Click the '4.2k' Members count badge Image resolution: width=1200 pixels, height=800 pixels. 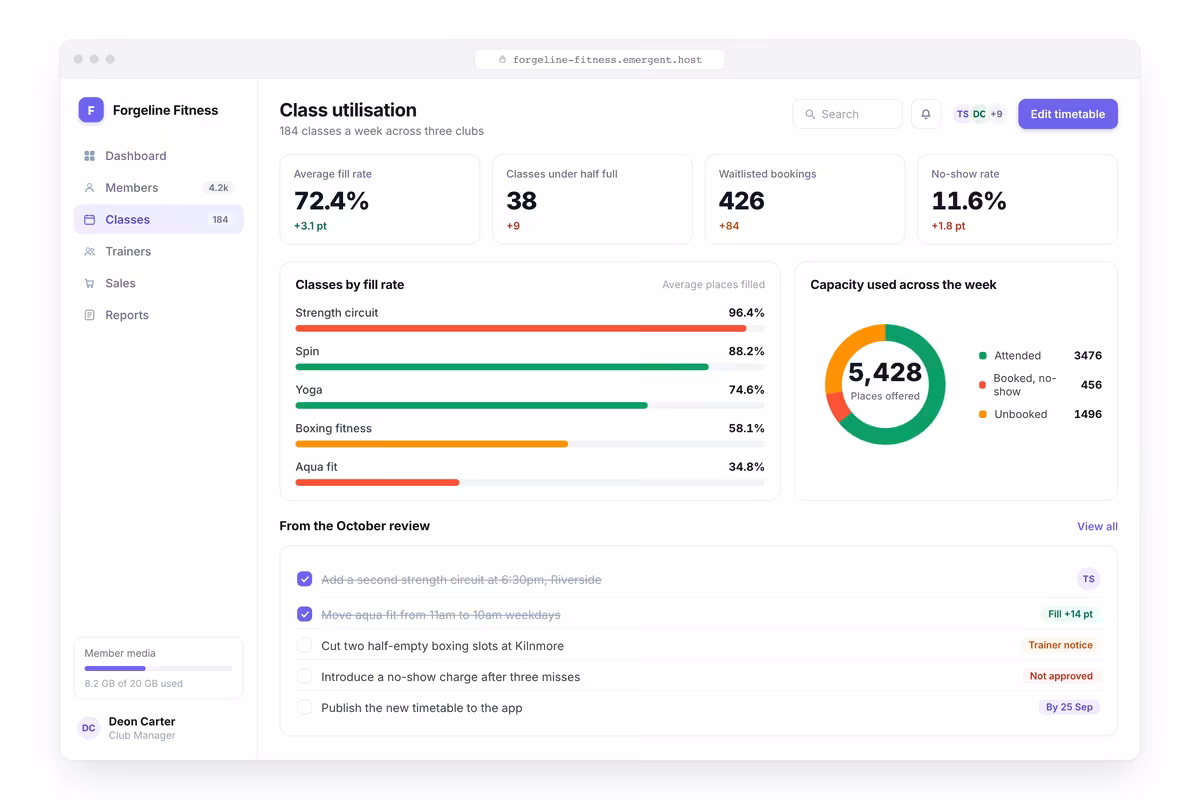(218, 188)
